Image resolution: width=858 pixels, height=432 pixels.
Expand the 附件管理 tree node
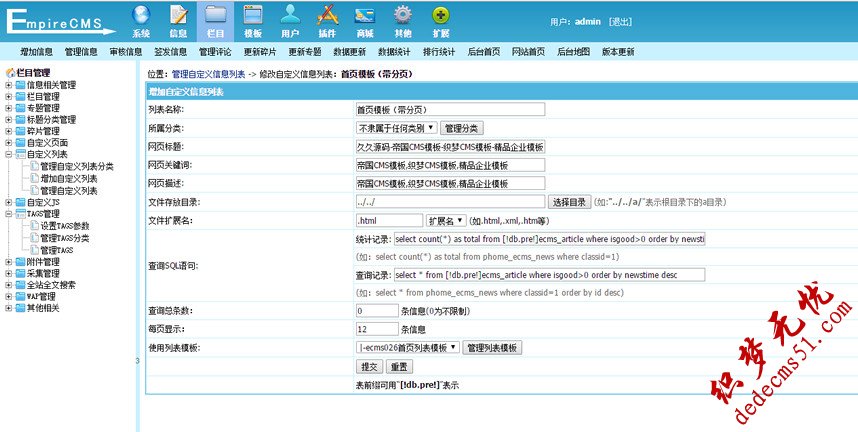[x=8, y=262]
